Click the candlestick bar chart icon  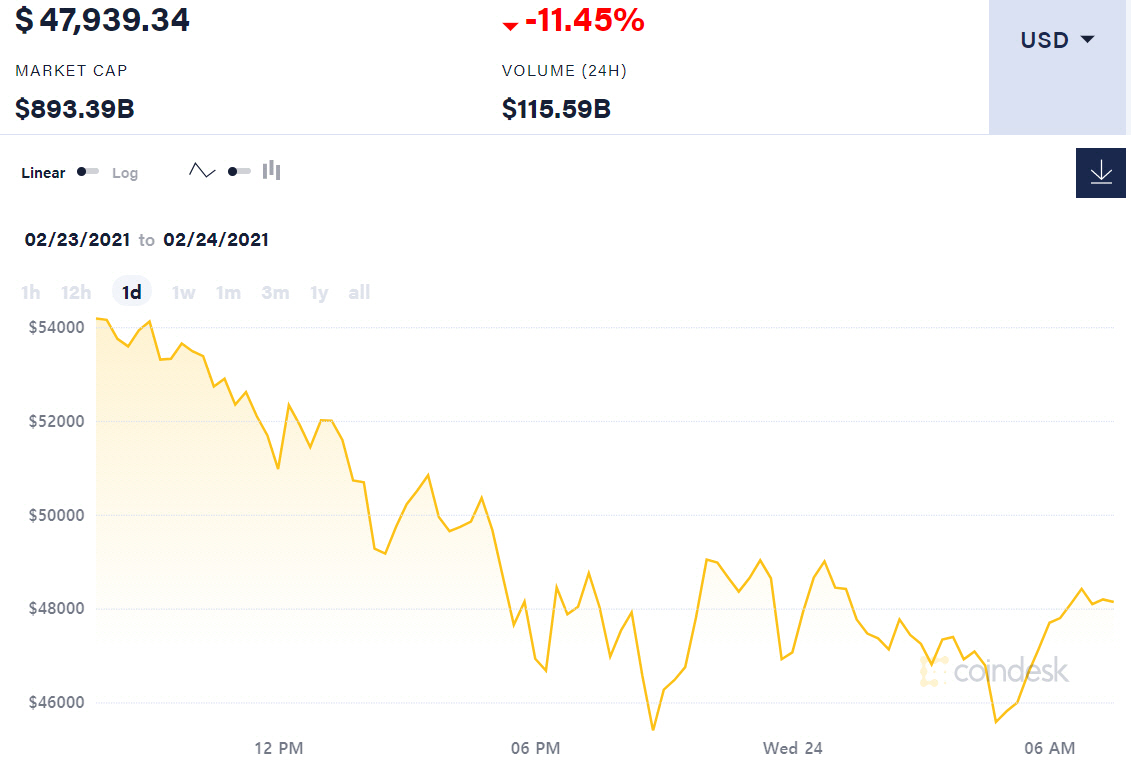pyautogui.click(x=271, y=171)
